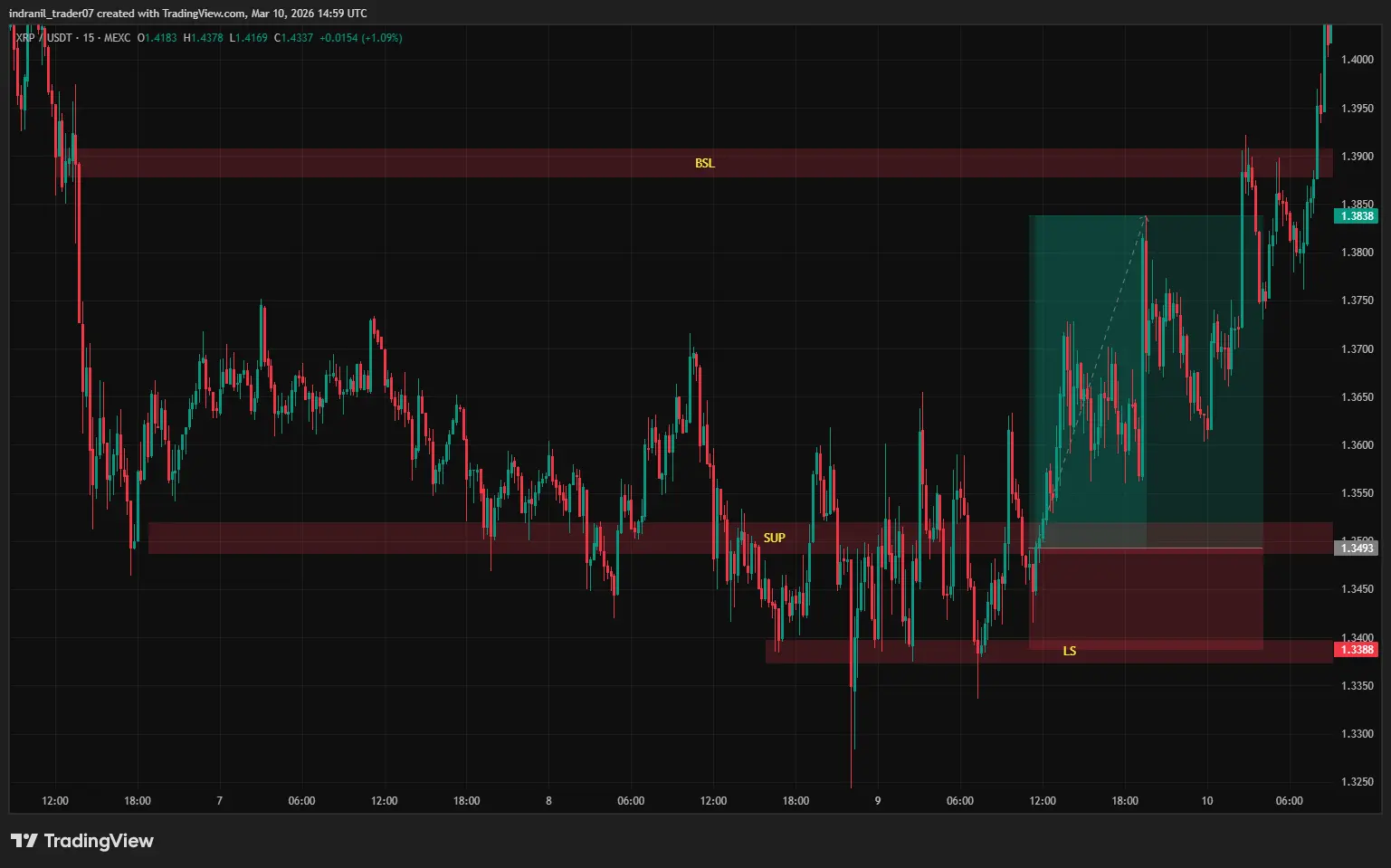Image resolution: width=1391 pixels, height=868 pixels.
Task: Click the 1.4000 price axis label
Action: (1357, 60)
